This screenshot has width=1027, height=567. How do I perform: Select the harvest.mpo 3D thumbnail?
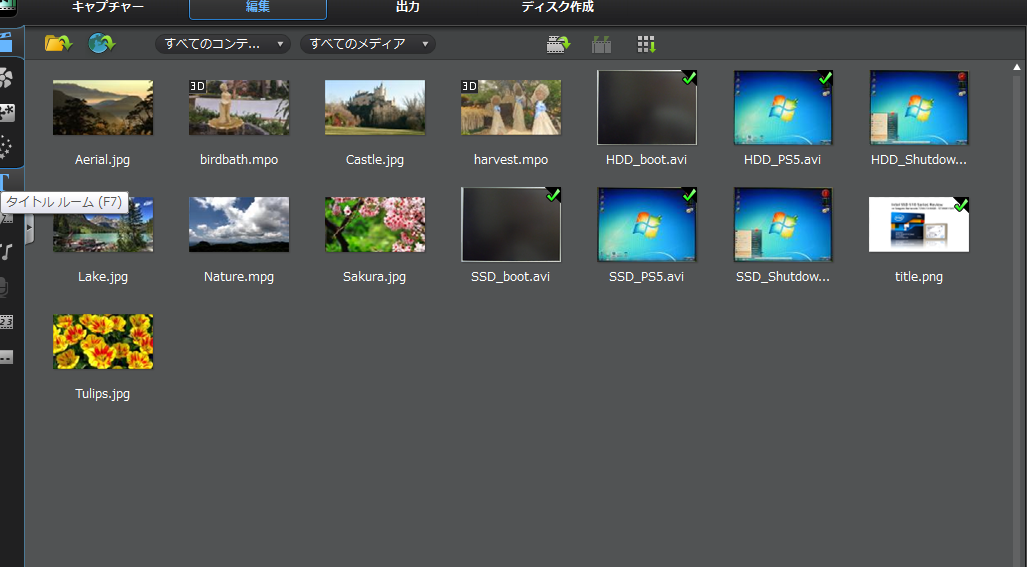point(511,107)
